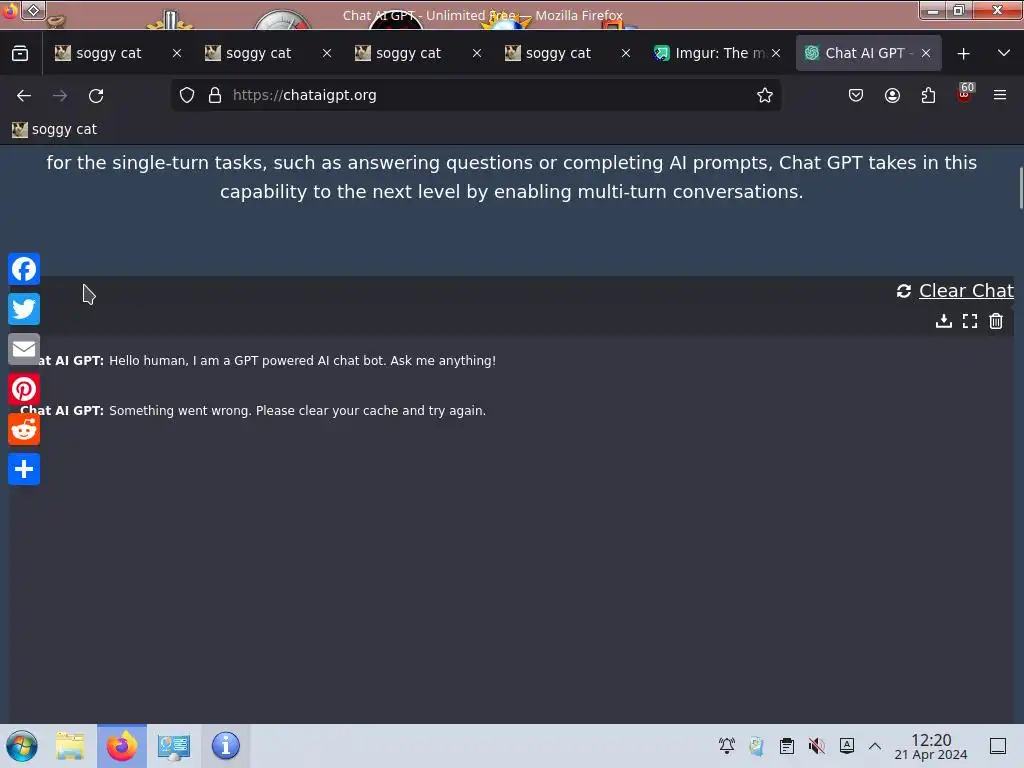
Task: Open tracking protection shield icon
Action: click(x=187, y=95)
